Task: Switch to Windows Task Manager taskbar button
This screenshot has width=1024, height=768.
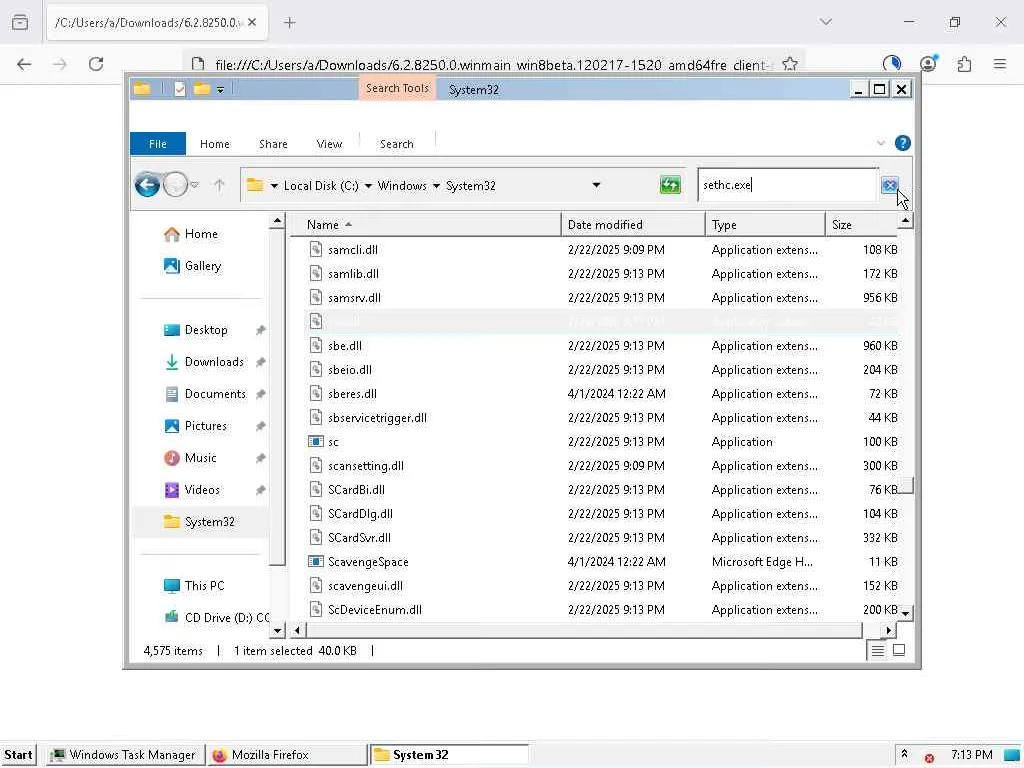Action: point(123,755)
